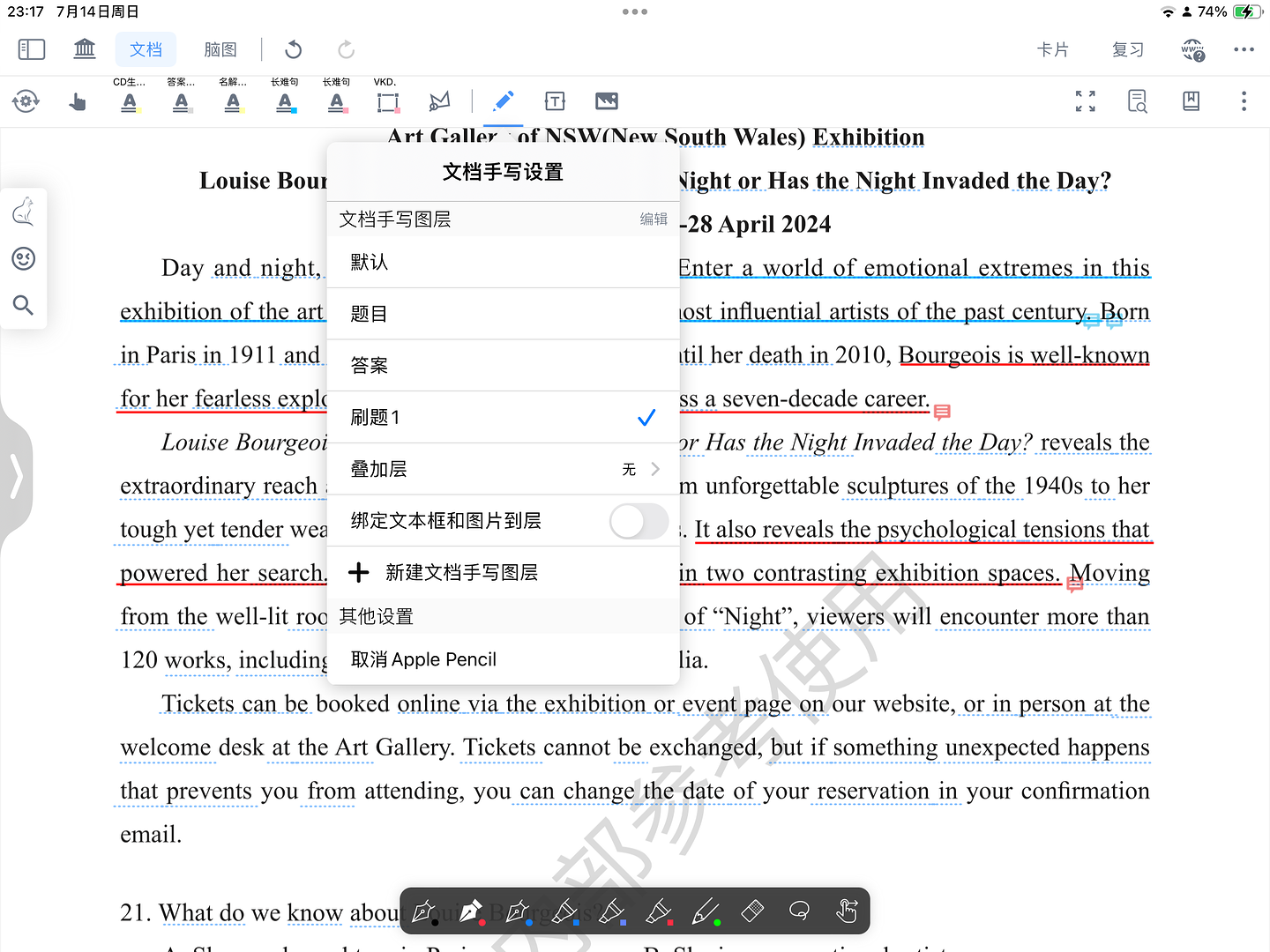
Task: Expand the 叠加层 overlay layer option
Action: pyautogui.click(x=503, y=469)
